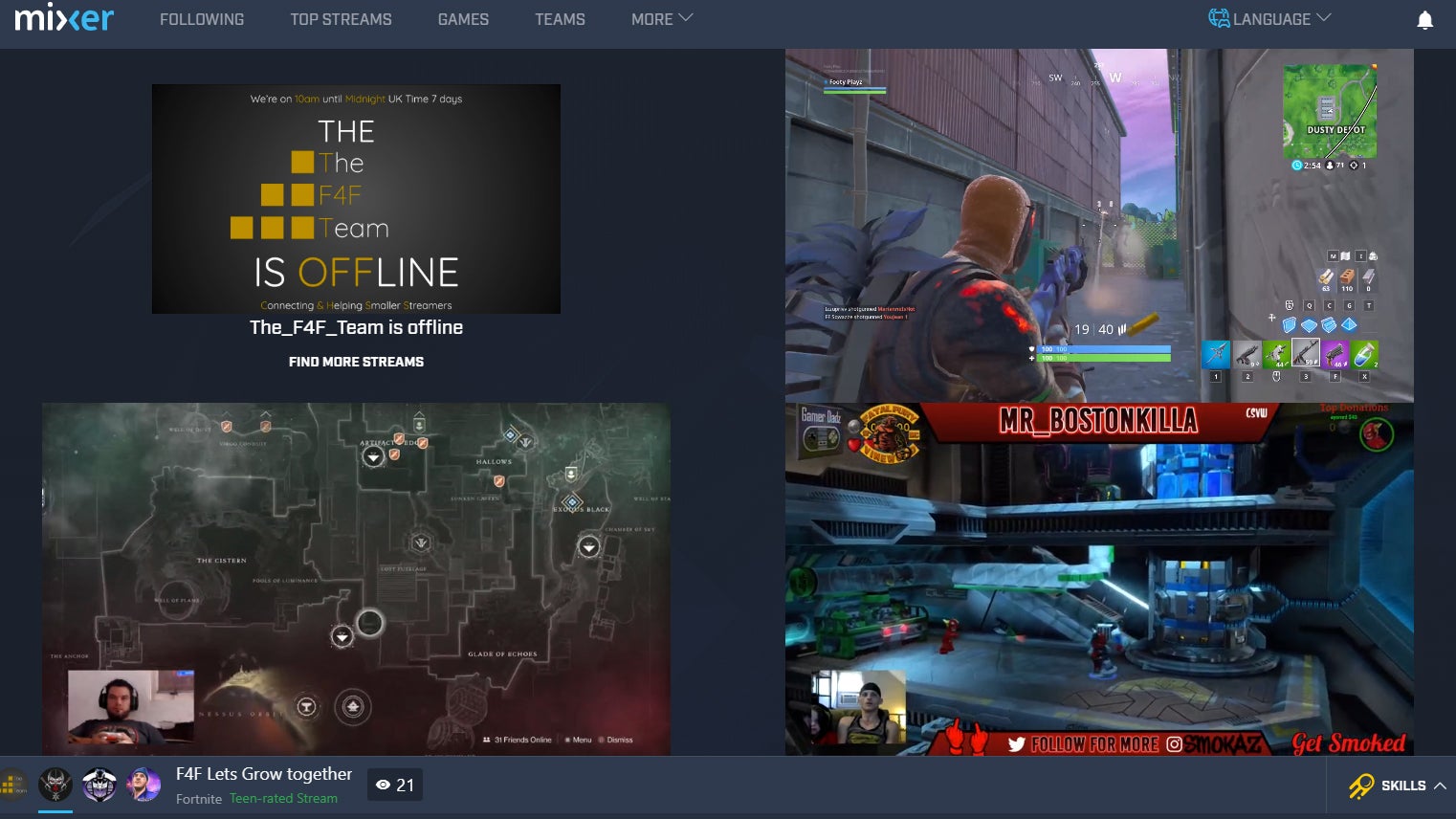
Task: Click the Skills spark icon
Action: tap(1360, 786)
